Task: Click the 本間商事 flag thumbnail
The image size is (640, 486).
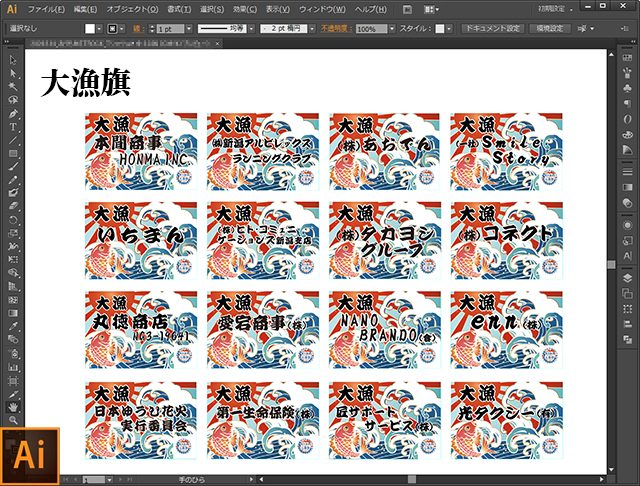Action: [141, 151]
